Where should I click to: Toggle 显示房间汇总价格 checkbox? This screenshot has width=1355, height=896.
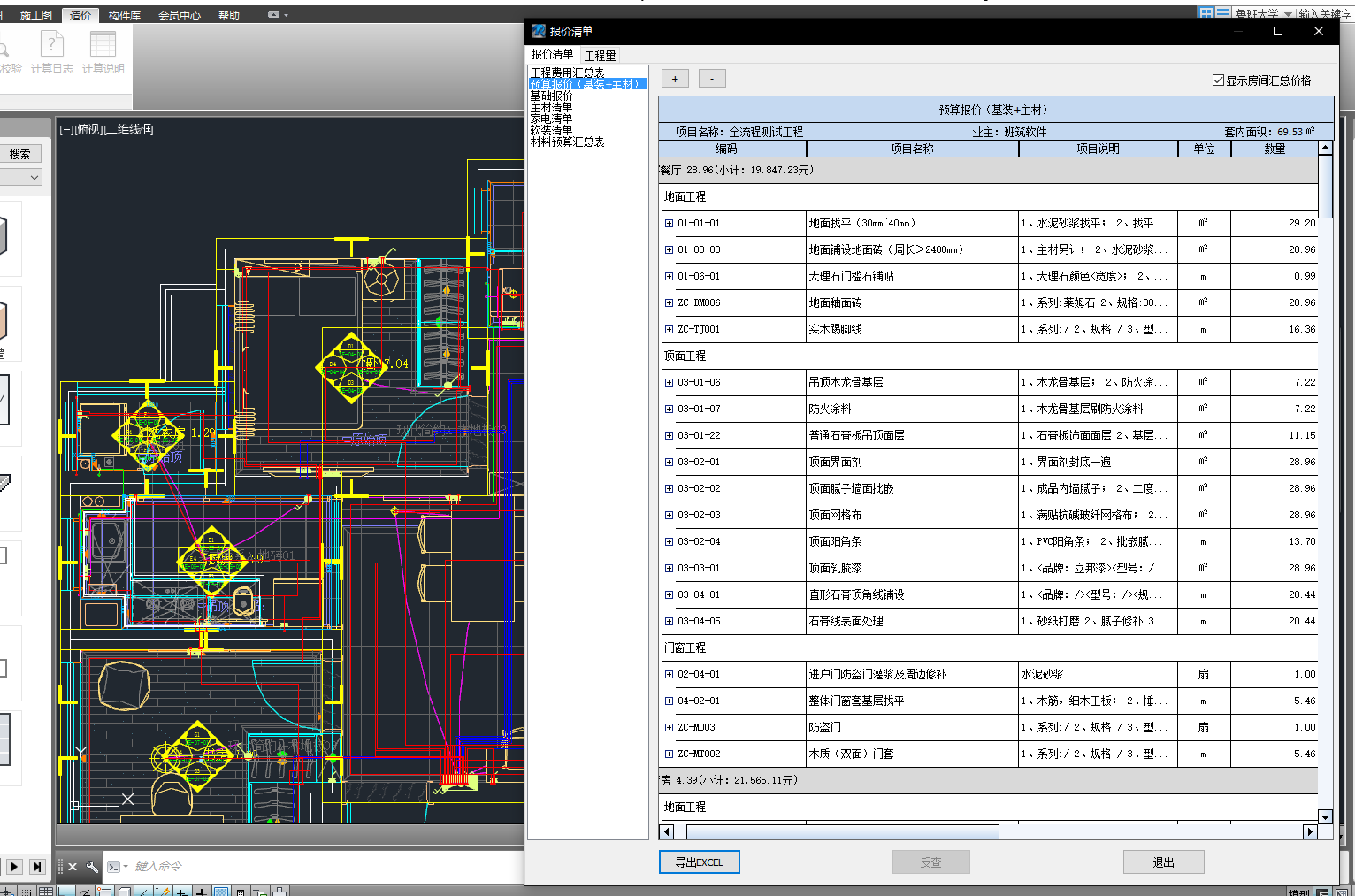coord(1218,80)
